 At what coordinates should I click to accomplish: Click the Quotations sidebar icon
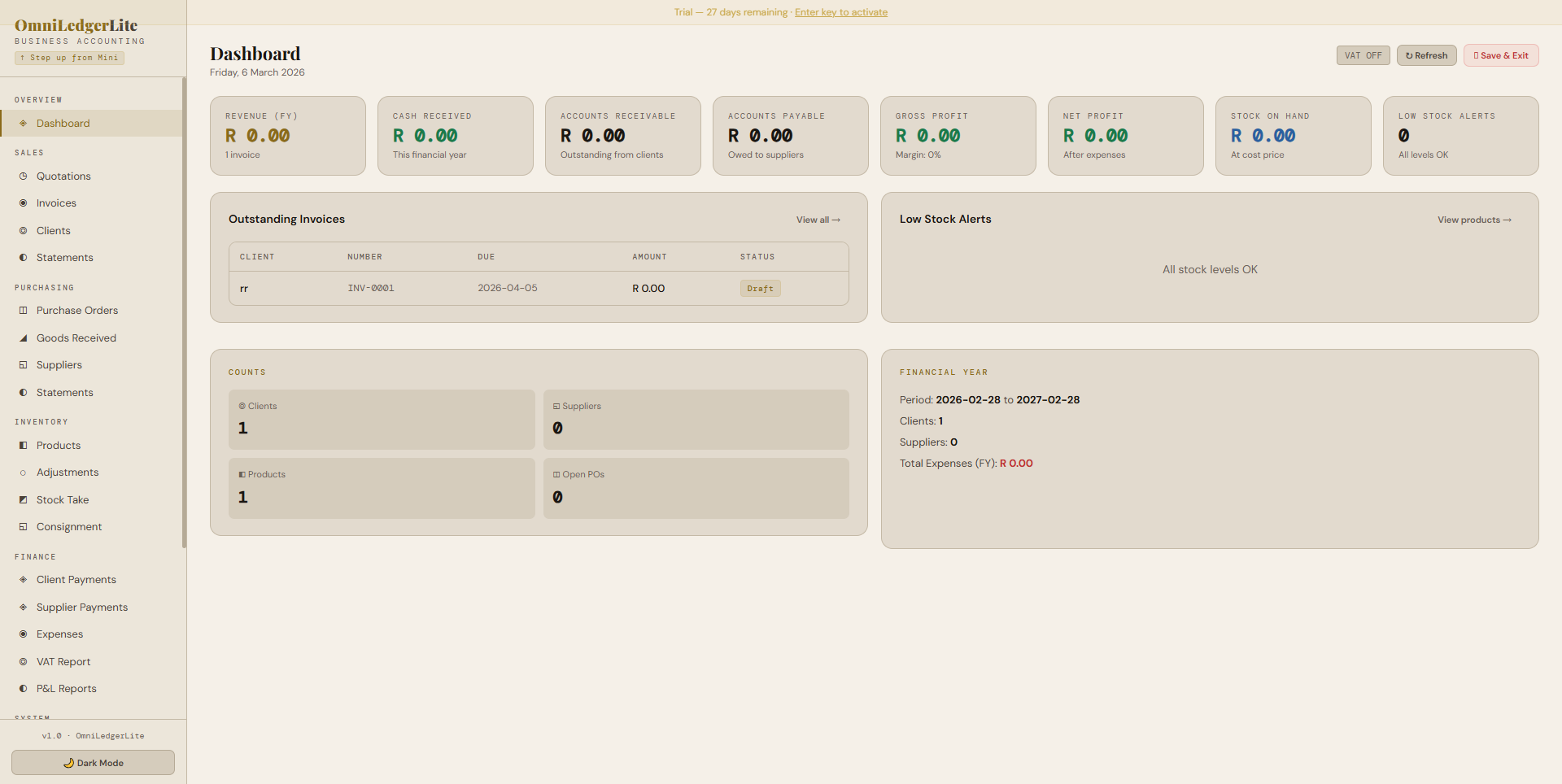23,176
